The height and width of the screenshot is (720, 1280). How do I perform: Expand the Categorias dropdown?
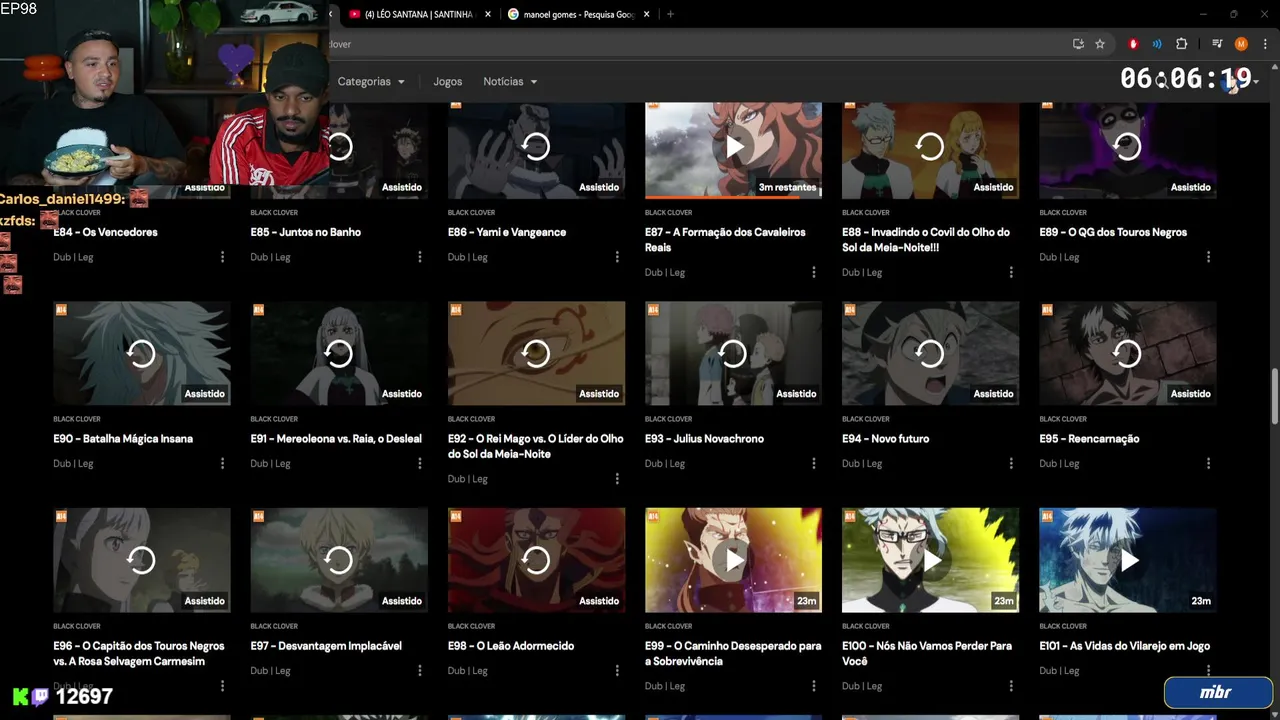click(371, 82)
